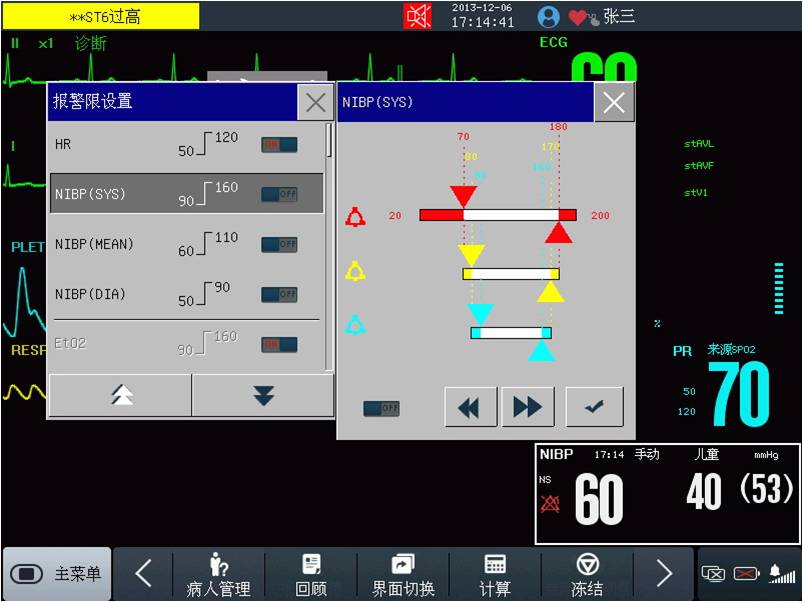Open the 主菜单 main menu
Screen dimensions: 803x602
57,574
